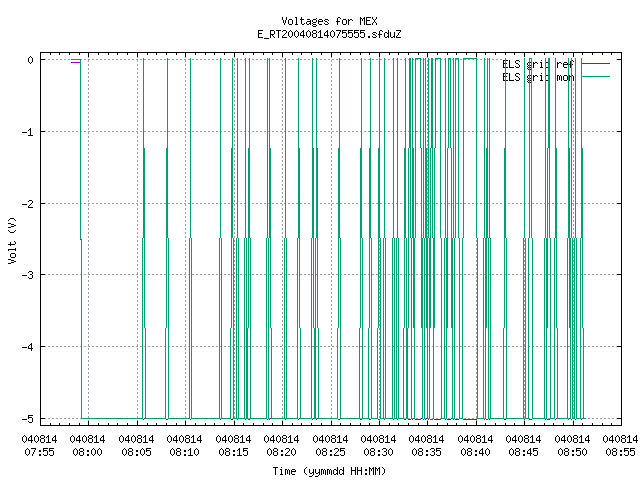Click the 'ELS grid mon' legend label
This screenshot has width=640, height=480.
pyautogui.click(x=538, y=77)
